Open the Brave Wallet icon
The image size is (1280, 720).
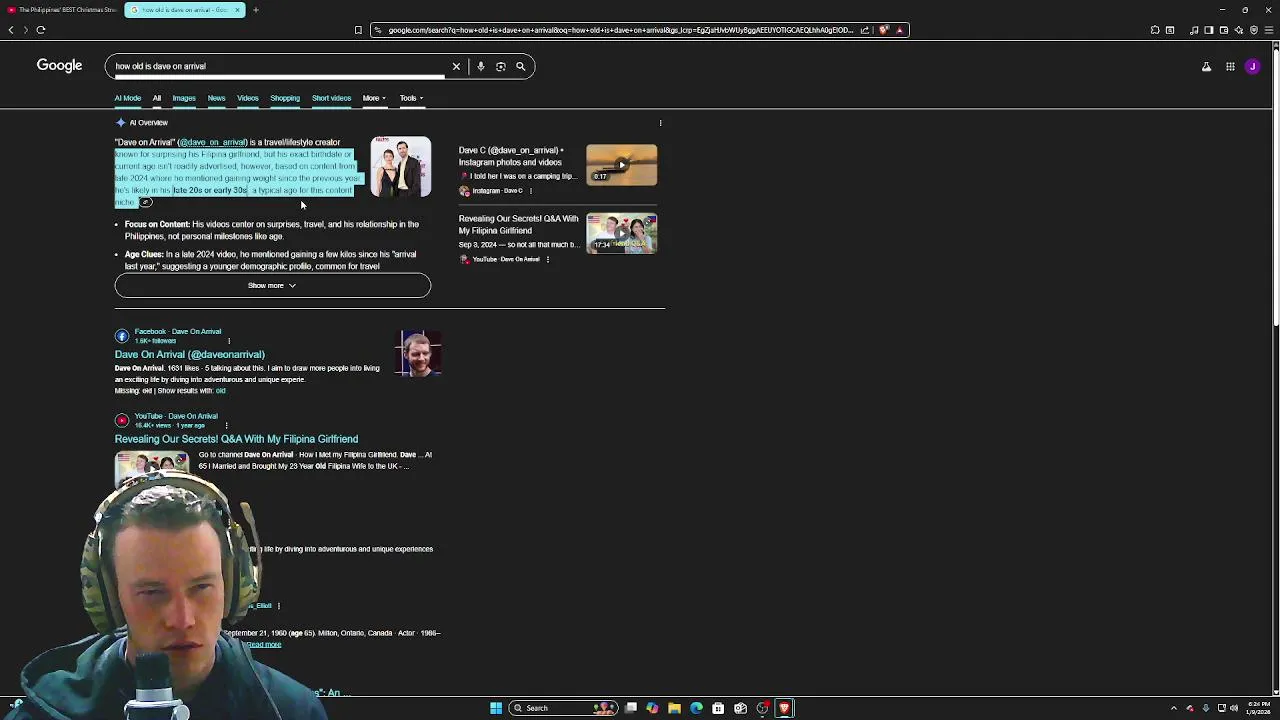point(1224,30)
